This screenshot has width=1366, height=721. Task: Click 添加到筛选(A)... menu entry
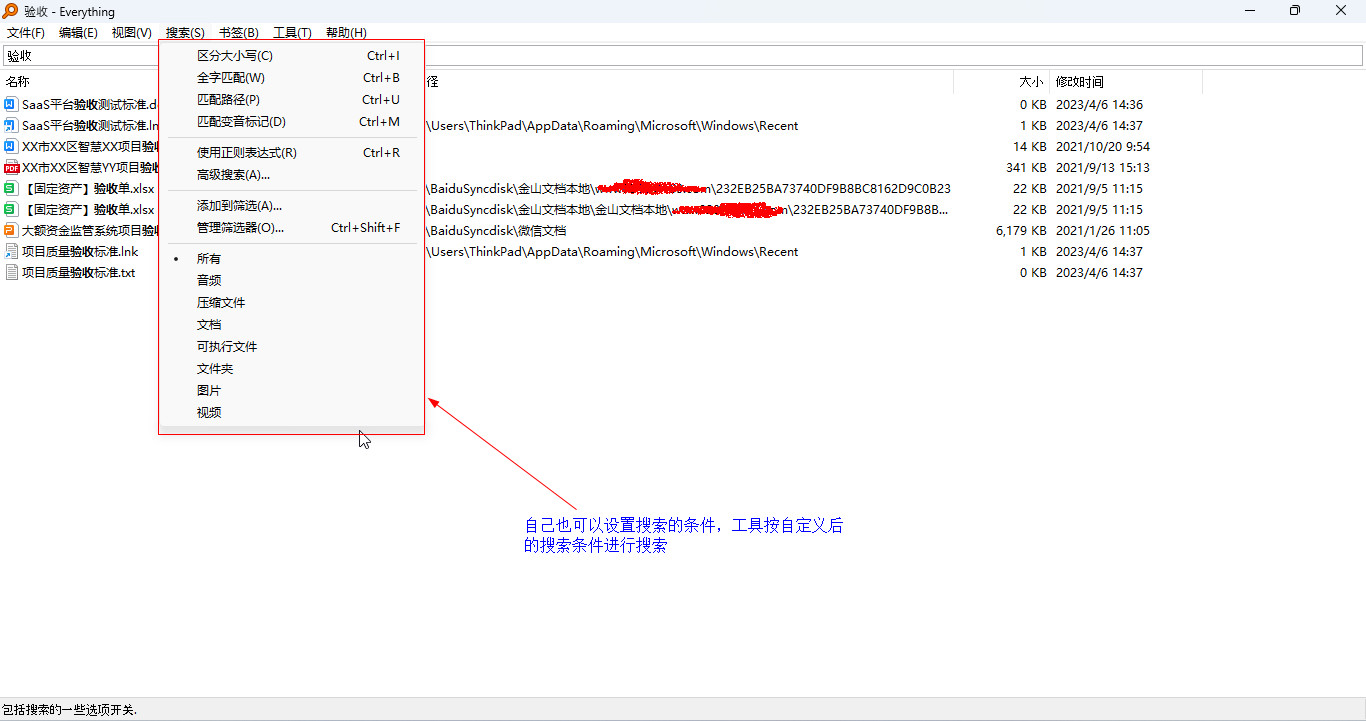[291, 206]
